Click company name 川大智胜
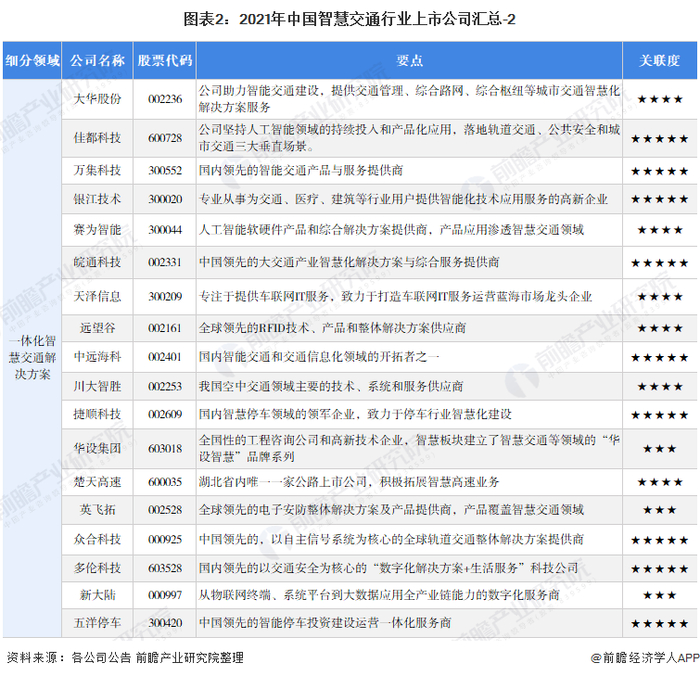700x677 pixels. [97, 386]
